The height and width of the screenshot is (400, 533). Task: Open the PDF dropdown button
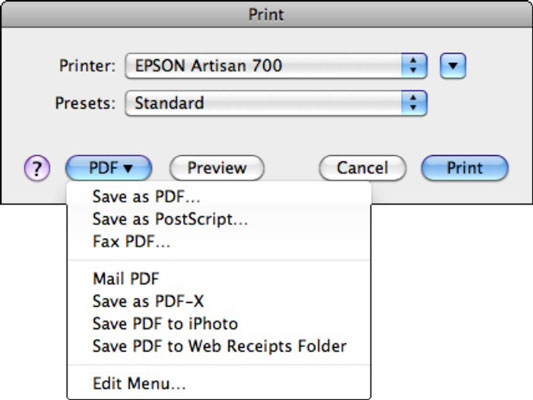(x=108, y=168)
